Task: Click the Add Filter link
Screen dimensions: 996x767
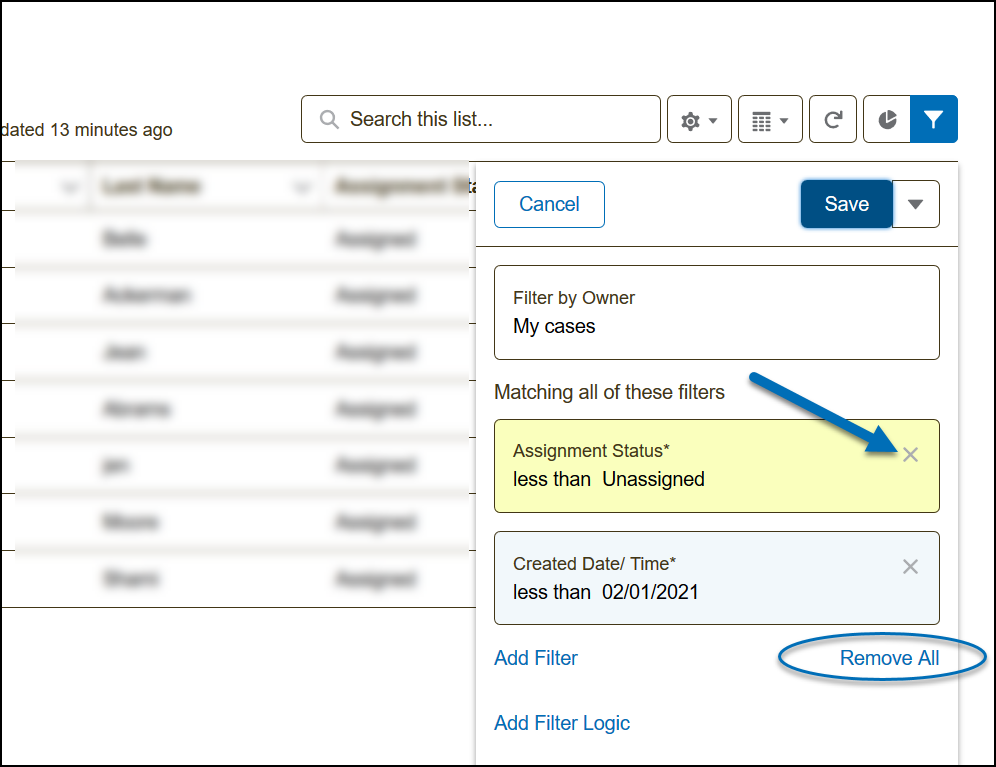Action: click(x=536, y=658)
